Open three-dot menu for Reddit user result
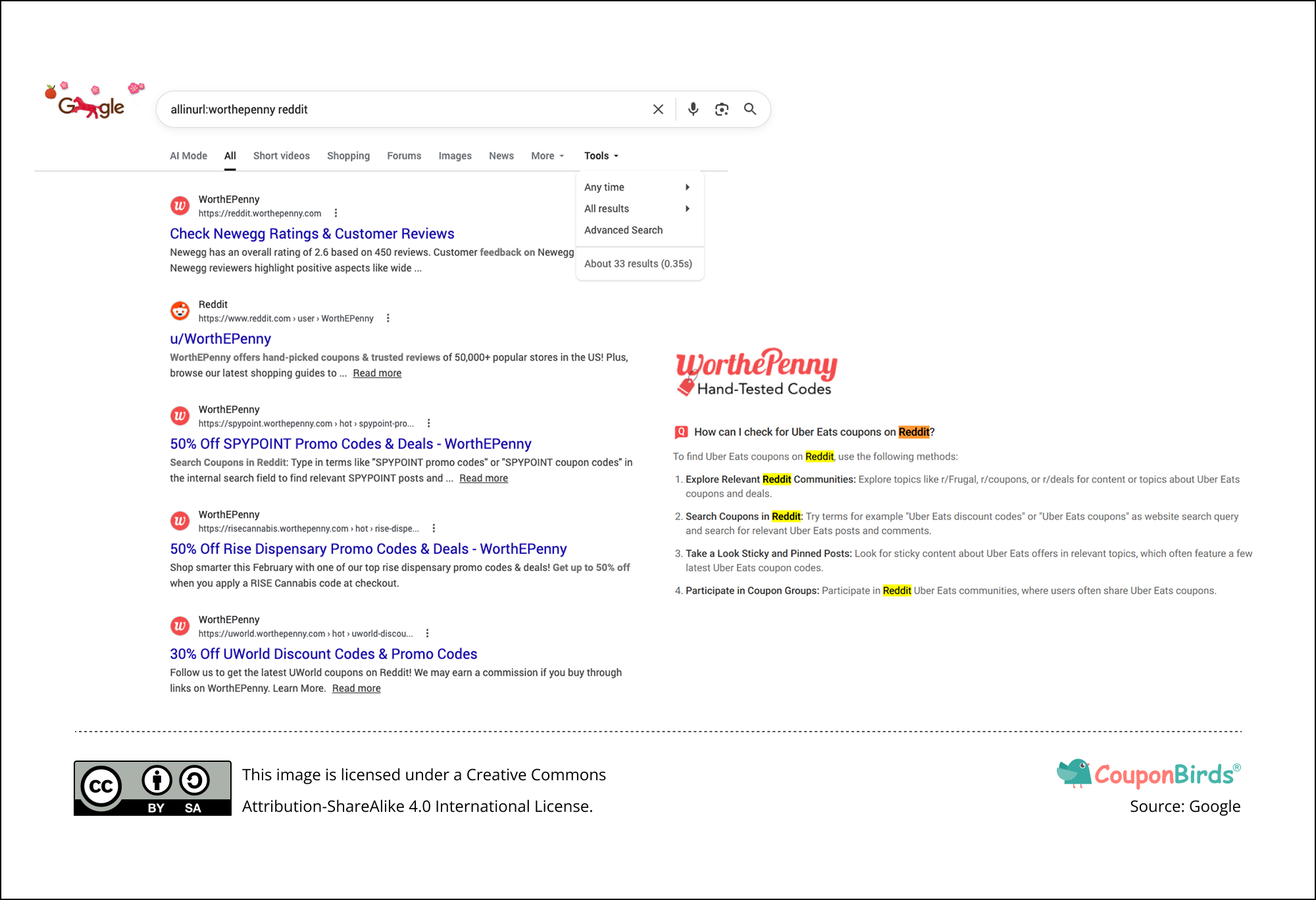Image resolution: width=1316 pixels, height=900 pixels. pos(388,318)
